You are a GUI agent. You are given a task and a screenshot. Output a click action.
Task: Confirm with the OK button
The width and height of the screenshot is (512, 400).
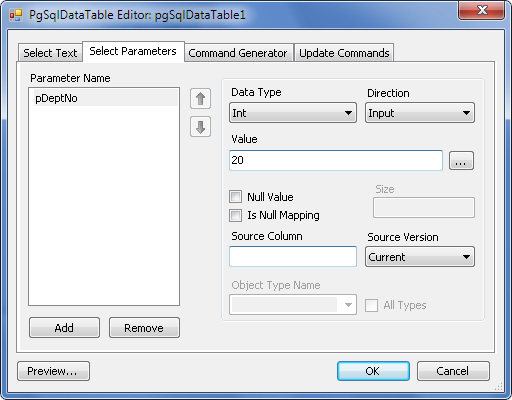click(373, 371)
